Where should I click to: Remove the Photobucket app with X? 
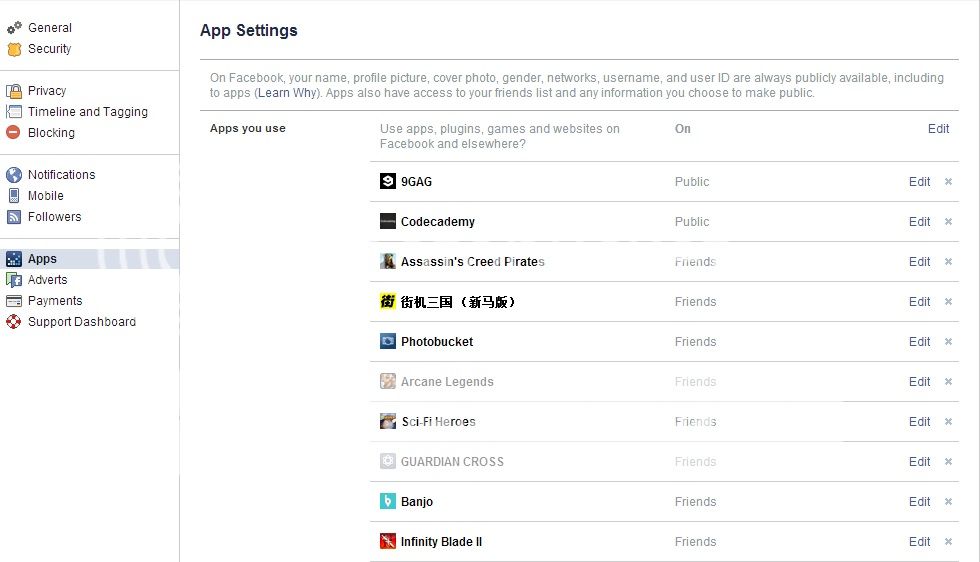[x=948, y=341]
